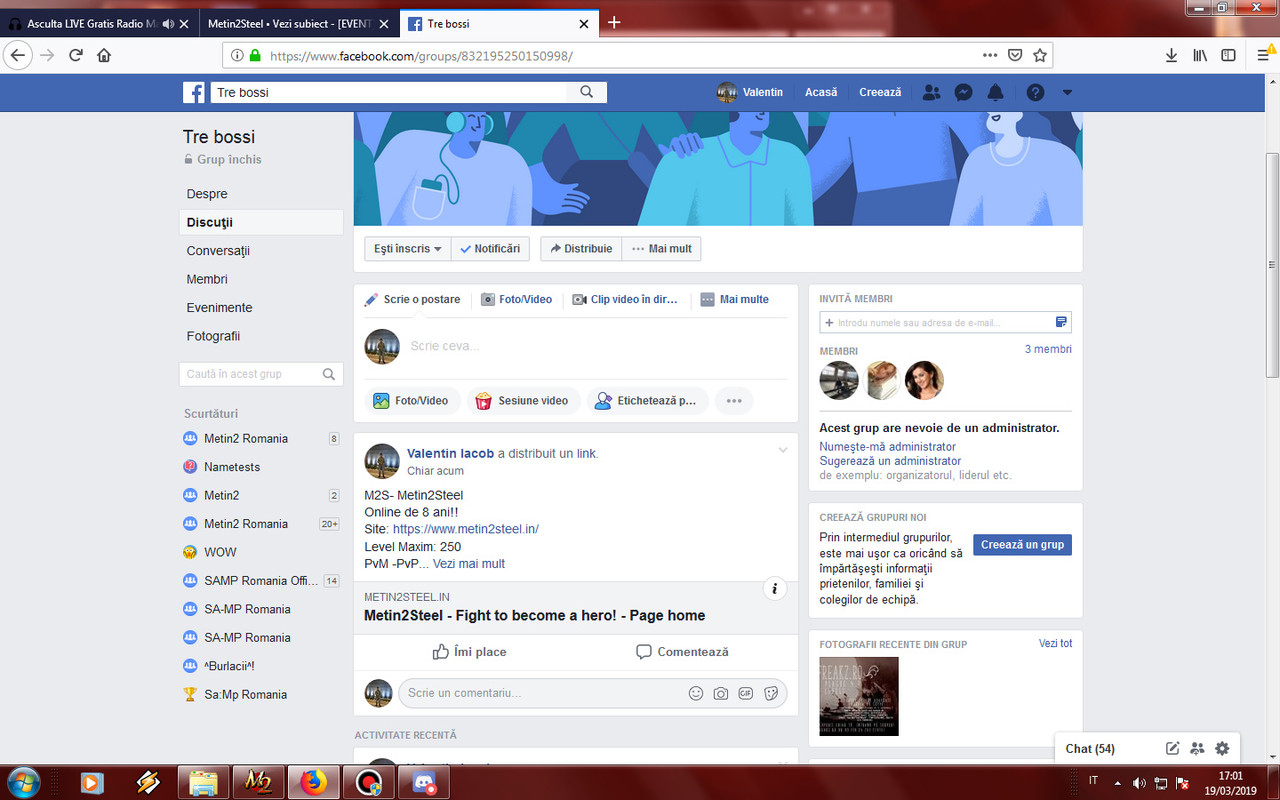
Task: Go back with Firefox back arrow
Action: click(x=17, y=55)
